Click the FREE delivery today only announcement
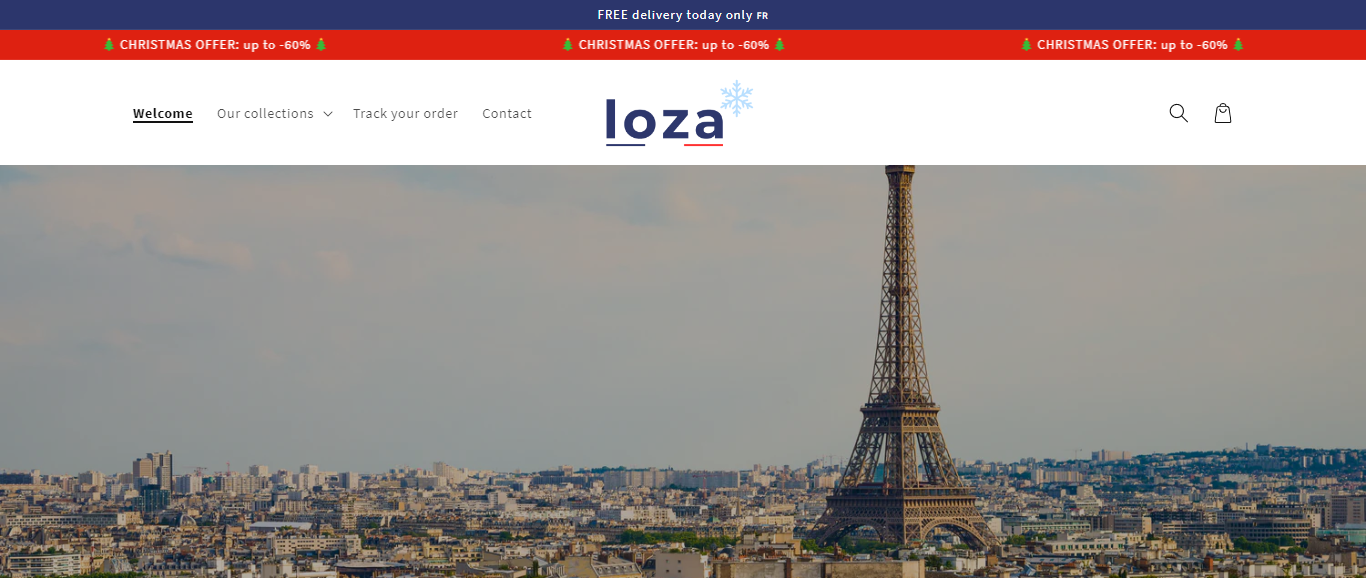The width and height of the screenshot is (1366, 578). click(675, 15)
